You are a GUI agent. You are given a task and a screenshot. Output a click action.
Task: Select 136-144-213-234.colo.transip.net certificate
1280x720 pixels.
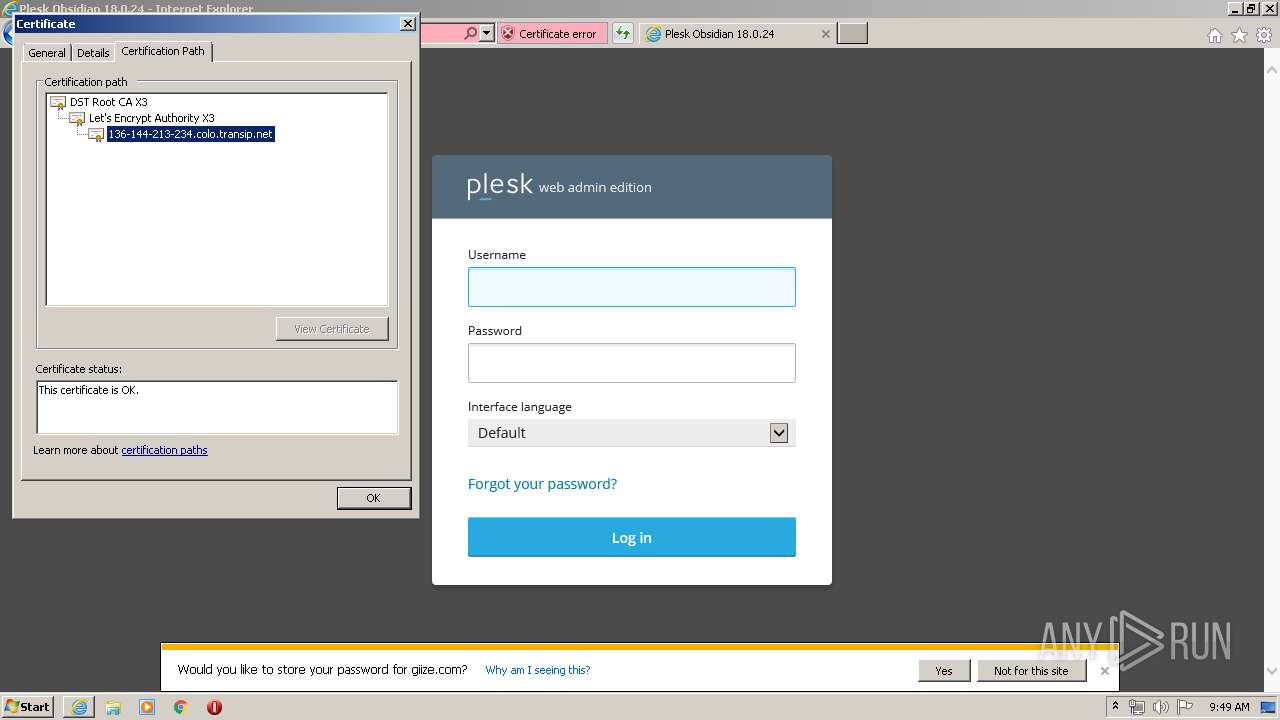(x=190, y=134)
